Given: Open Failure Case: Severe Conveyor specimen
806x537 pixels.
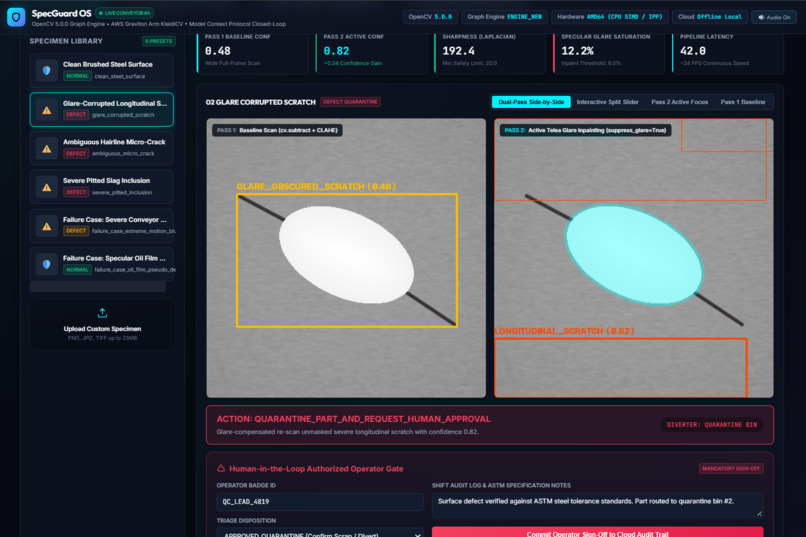Looking at the screenshot, I should tap(102, 226).
